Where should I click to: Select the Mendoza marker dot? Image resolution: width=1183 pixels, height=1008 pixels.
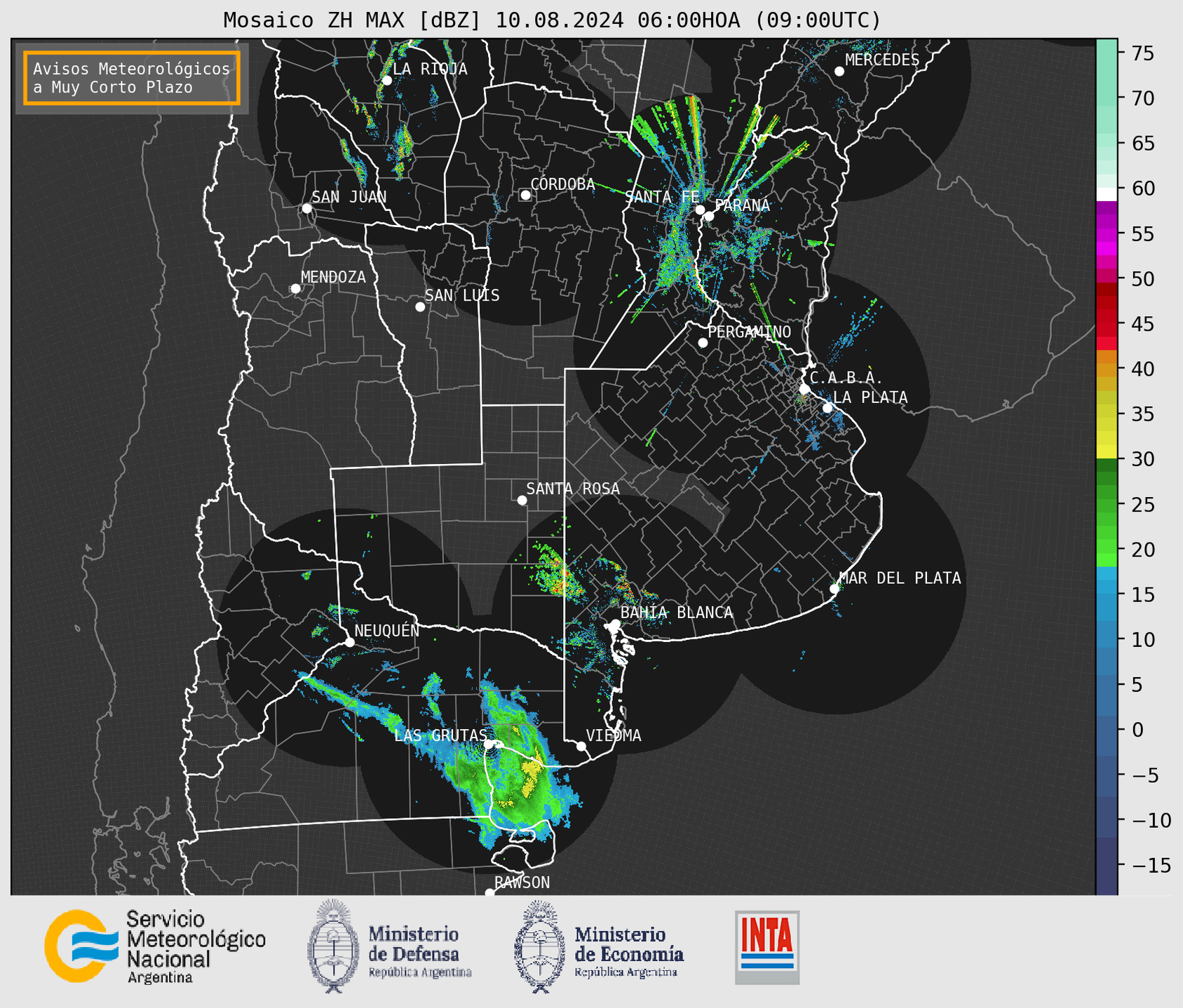click(295, 289)
